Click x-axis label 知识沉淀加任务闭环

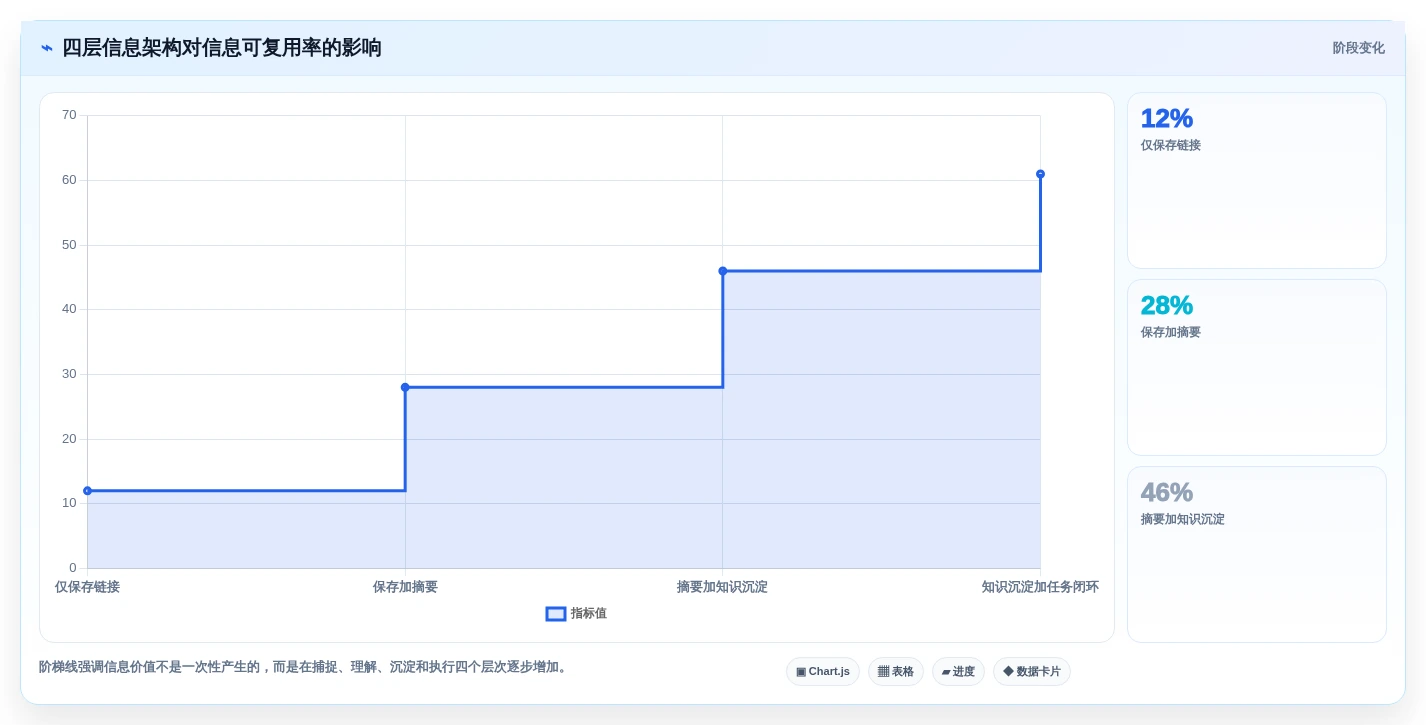pos(1040,587)
